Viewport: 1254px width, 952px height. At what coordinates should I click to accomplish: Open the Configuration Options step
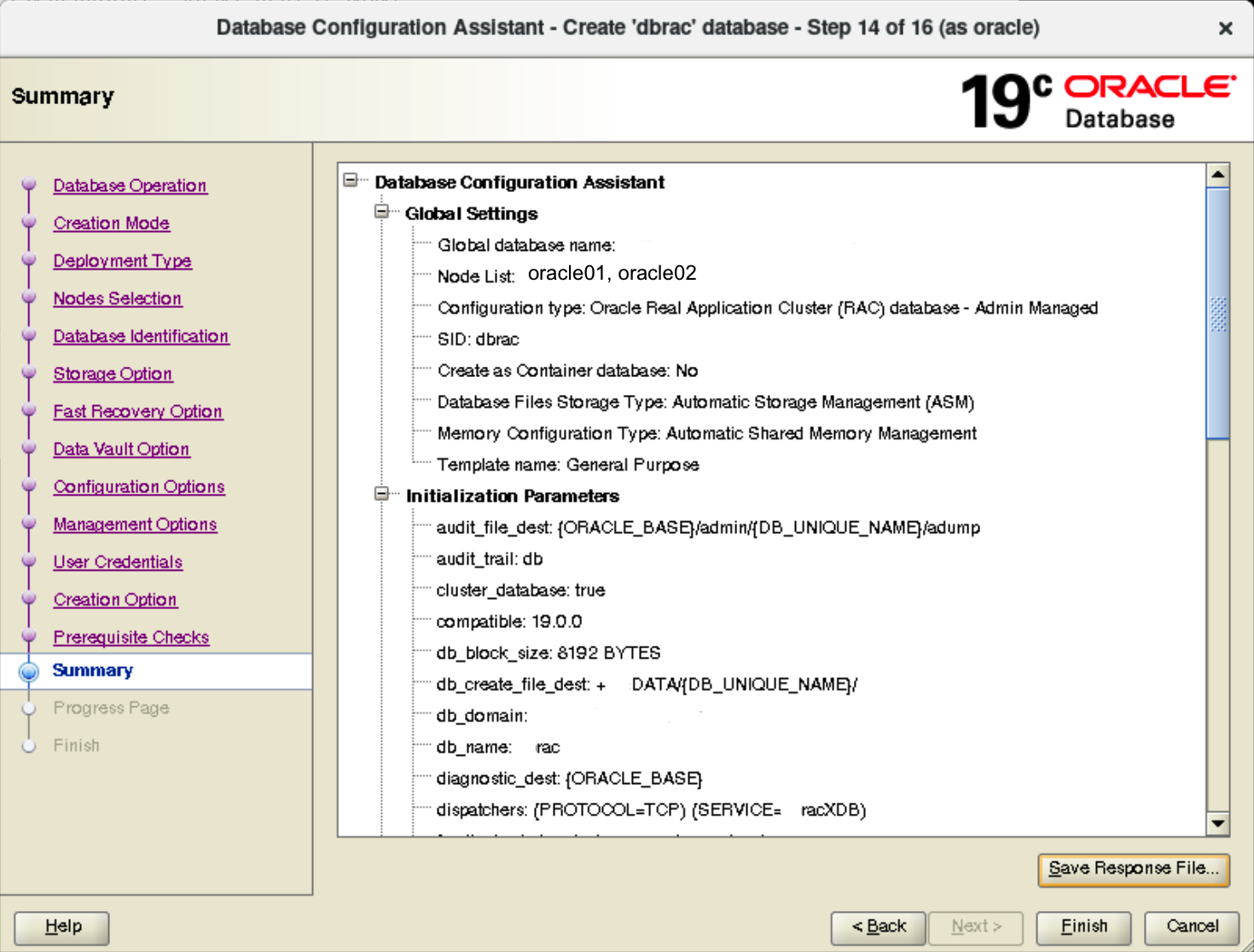pos(139,486)
